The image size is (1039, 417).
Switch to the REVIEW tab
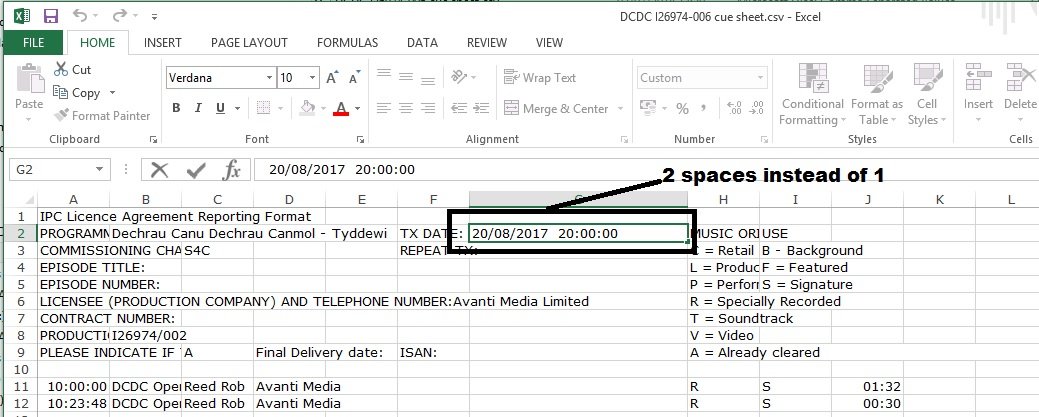pyautogui.click(x=486, y=42)
